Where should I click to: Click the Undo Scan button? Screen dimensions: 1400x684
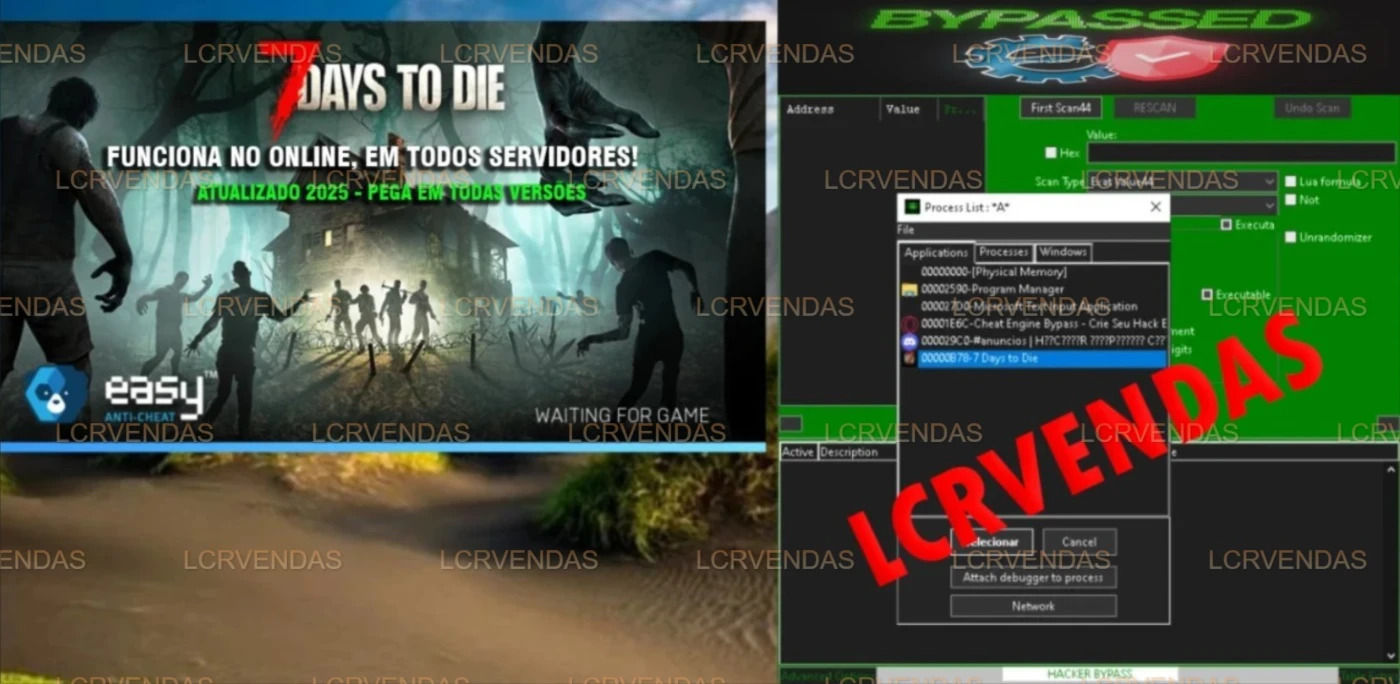[x=1312, y=108]
